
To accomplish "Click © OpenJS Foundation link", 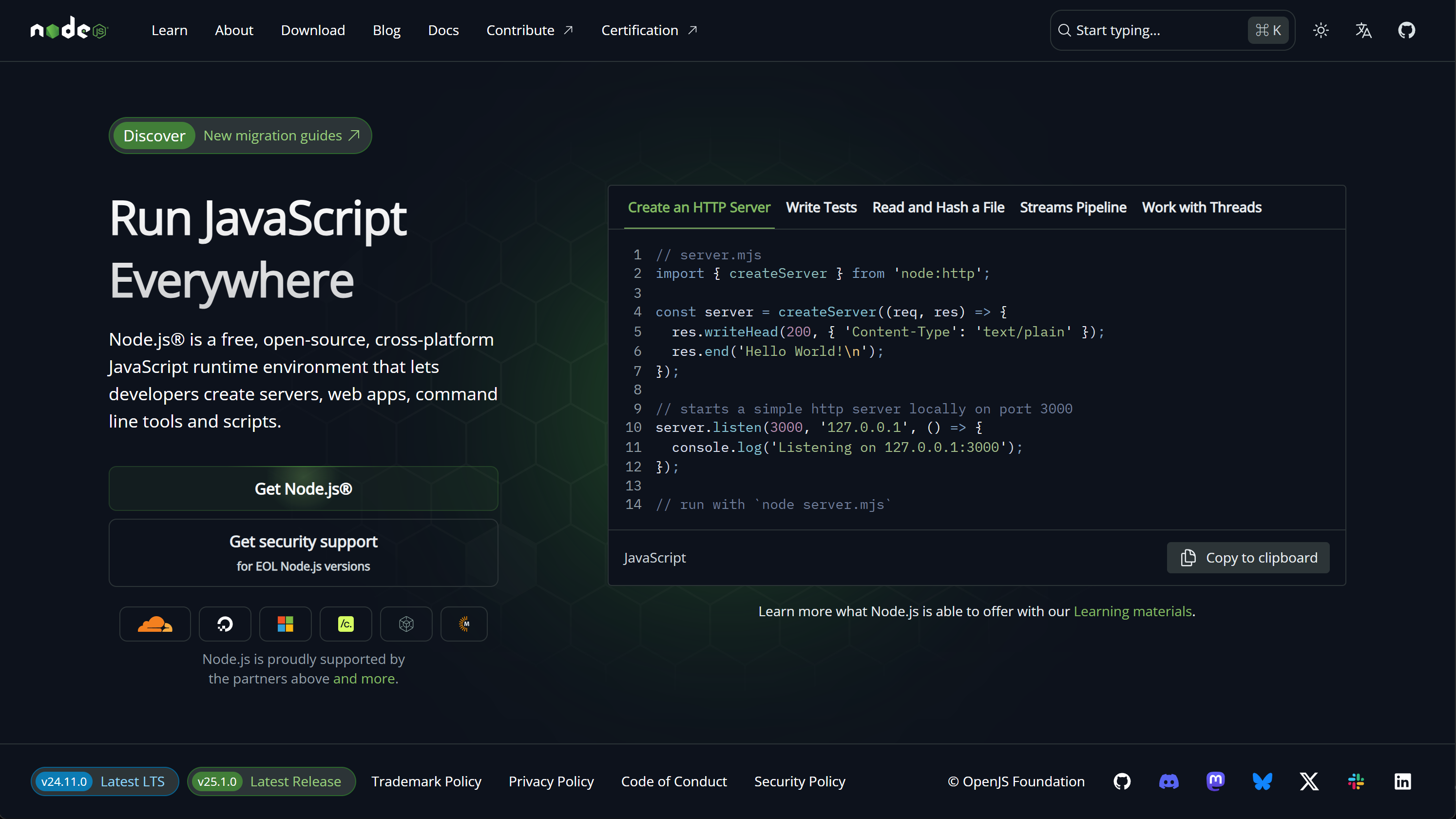I will 1015,781.
